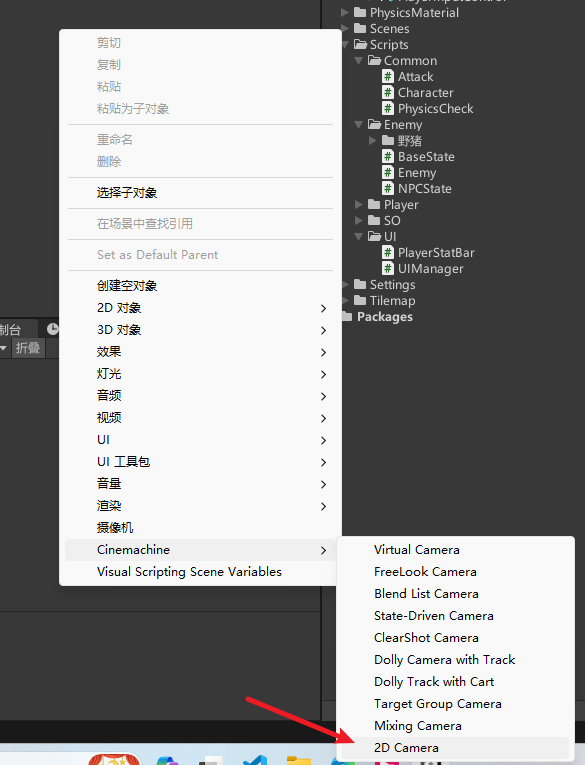Click the clock icon beside console tab

[53, 329]
